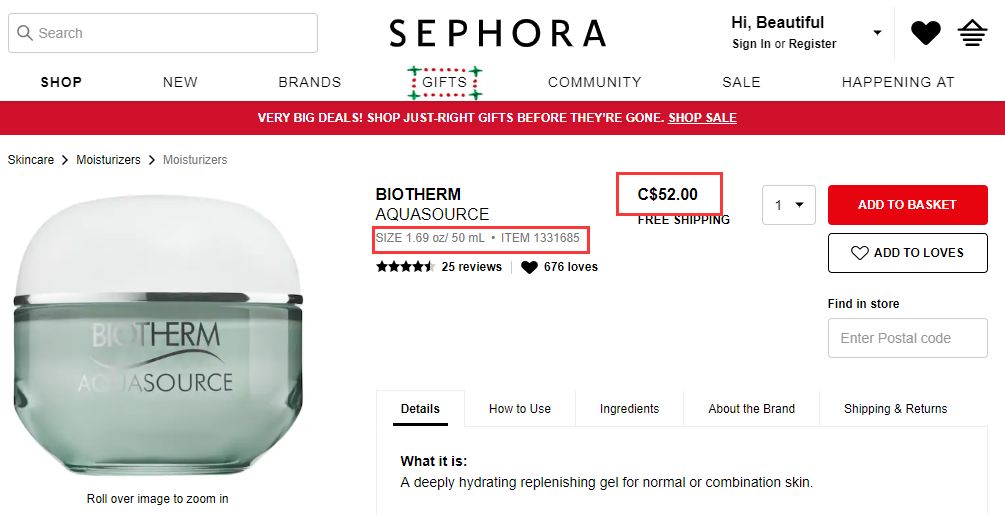This screenshot has height=515, width=1005.
Task: Click the Biotherm Aquasource product image
Action: tap(157, 340)
